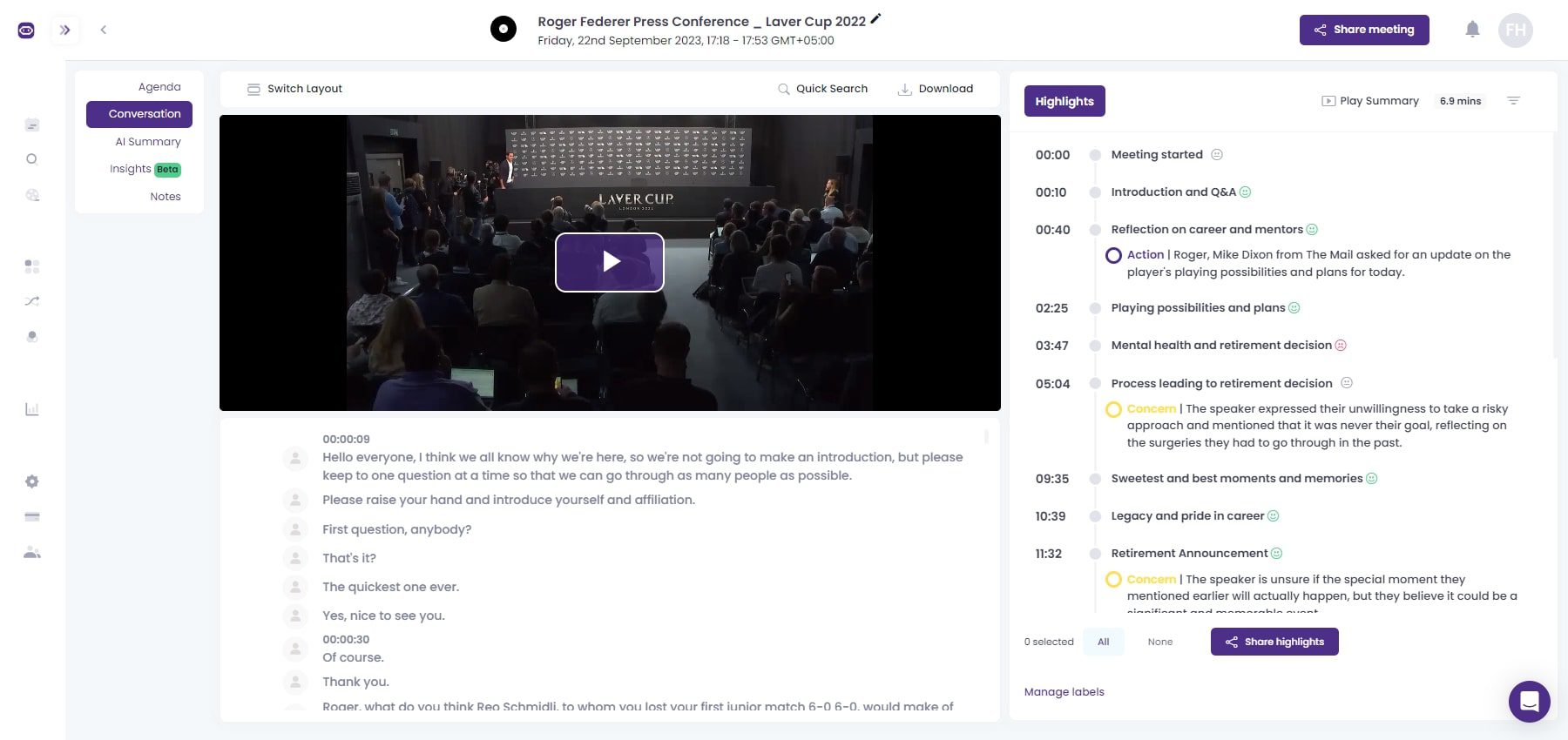The width and height of the screenshot is (1568, 740).
Task: Click the search icon in sidebar
Action: pyautogui.click(x=32, y=159)
